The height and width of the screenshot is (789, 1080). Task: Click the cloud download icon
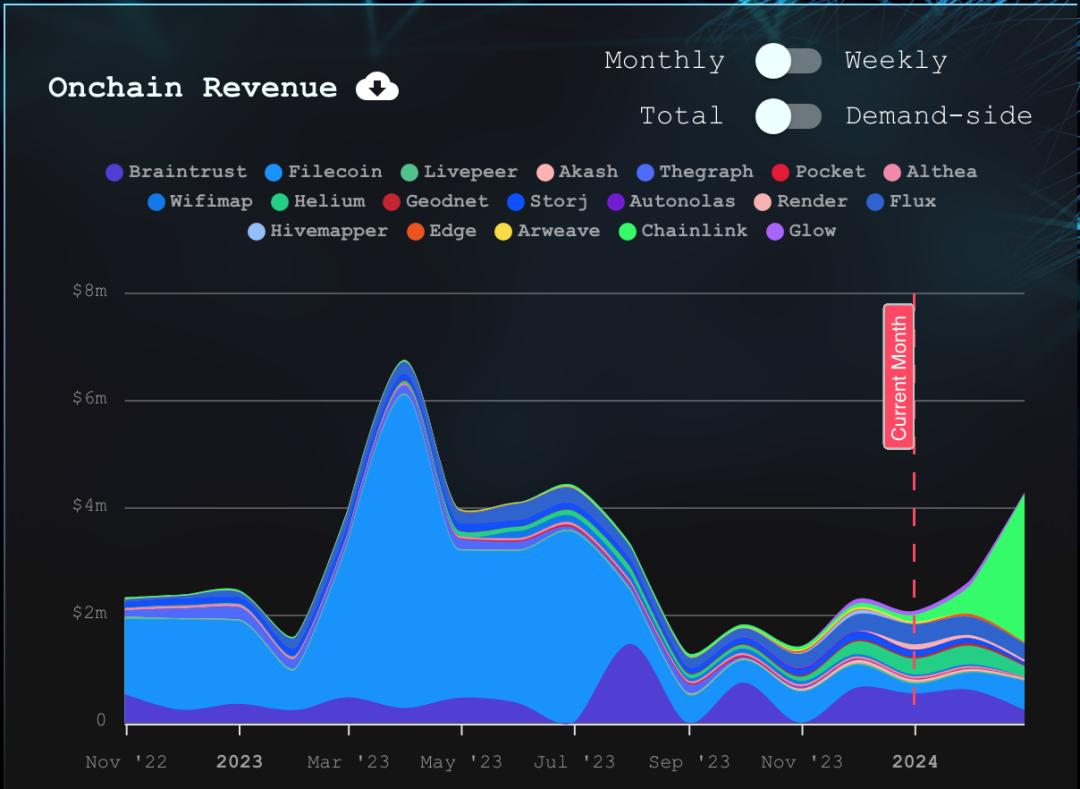pos(377,88)
